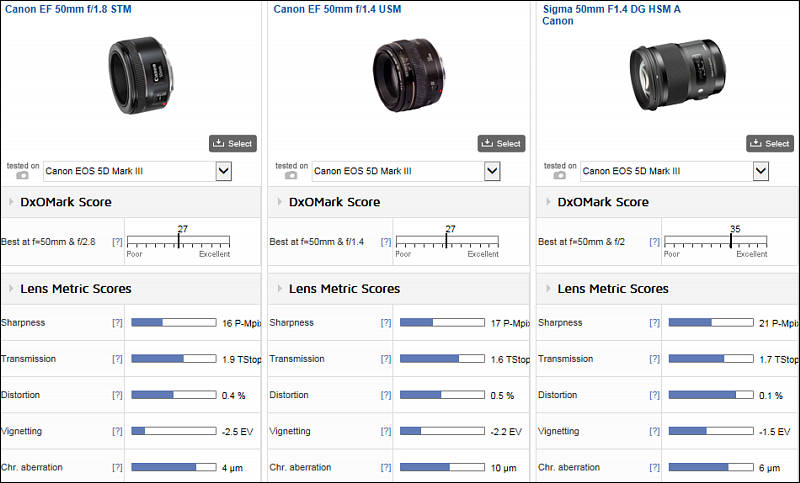Open camera dropdown for Sigma 50mm F1.4
Screen dimensions: 800x483
(x=760, y=171)
